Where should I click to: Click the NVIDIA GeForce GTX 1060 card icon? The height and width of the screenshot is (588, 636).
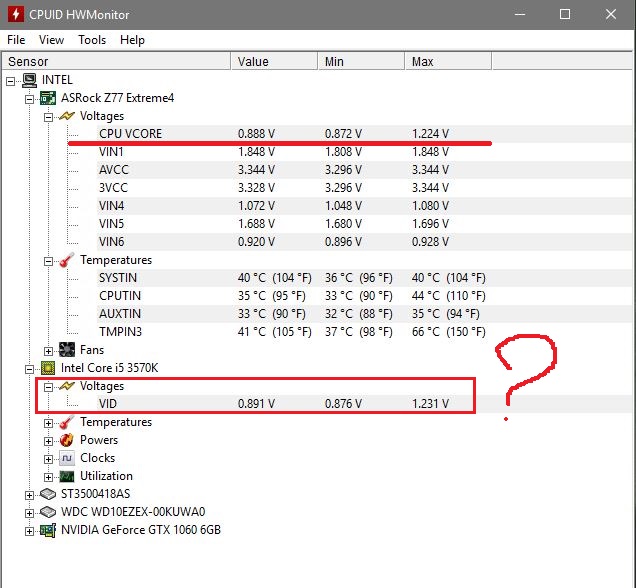tap(48, 530)
